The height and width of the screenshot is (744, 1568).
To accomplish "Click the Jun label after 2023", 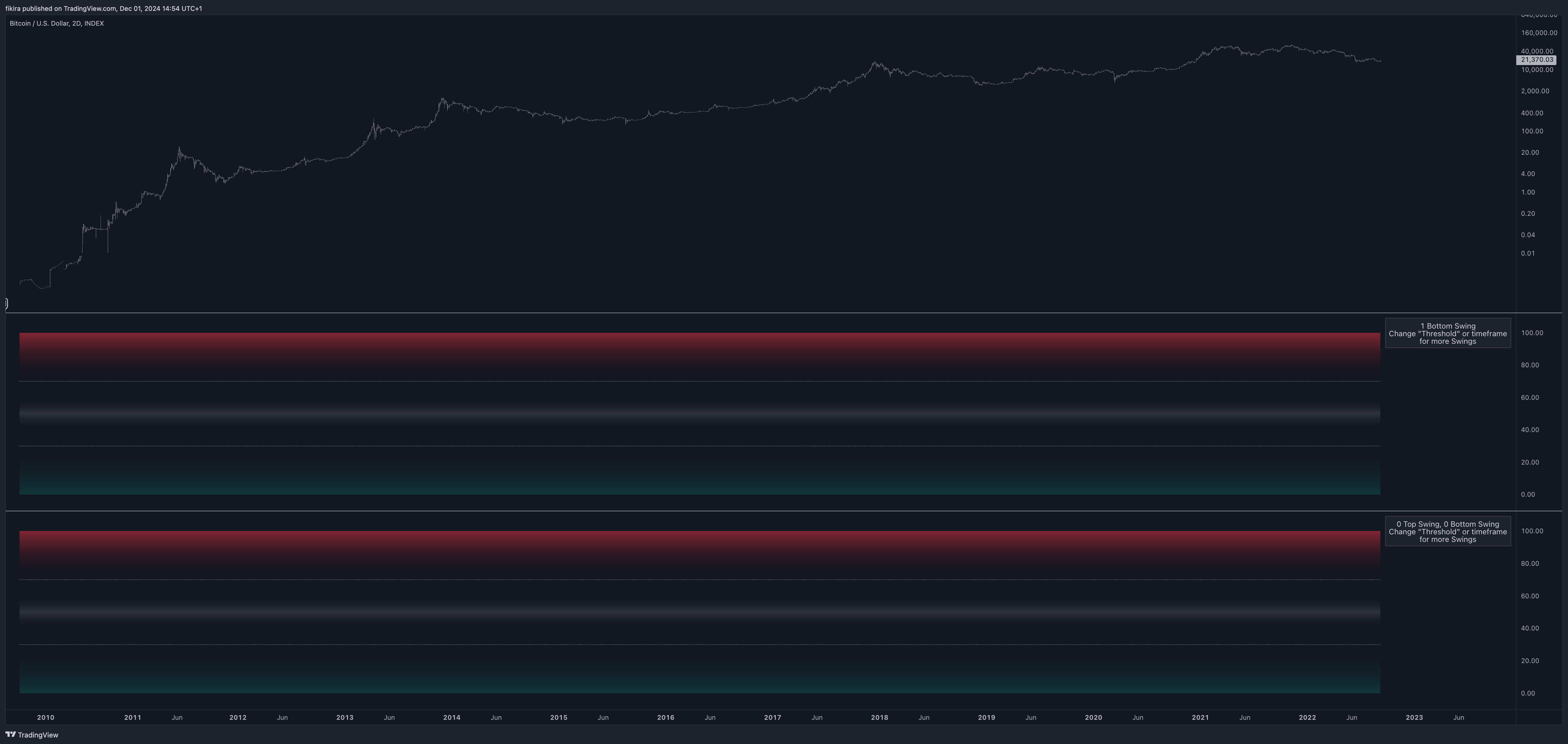I will [1459, 718].
